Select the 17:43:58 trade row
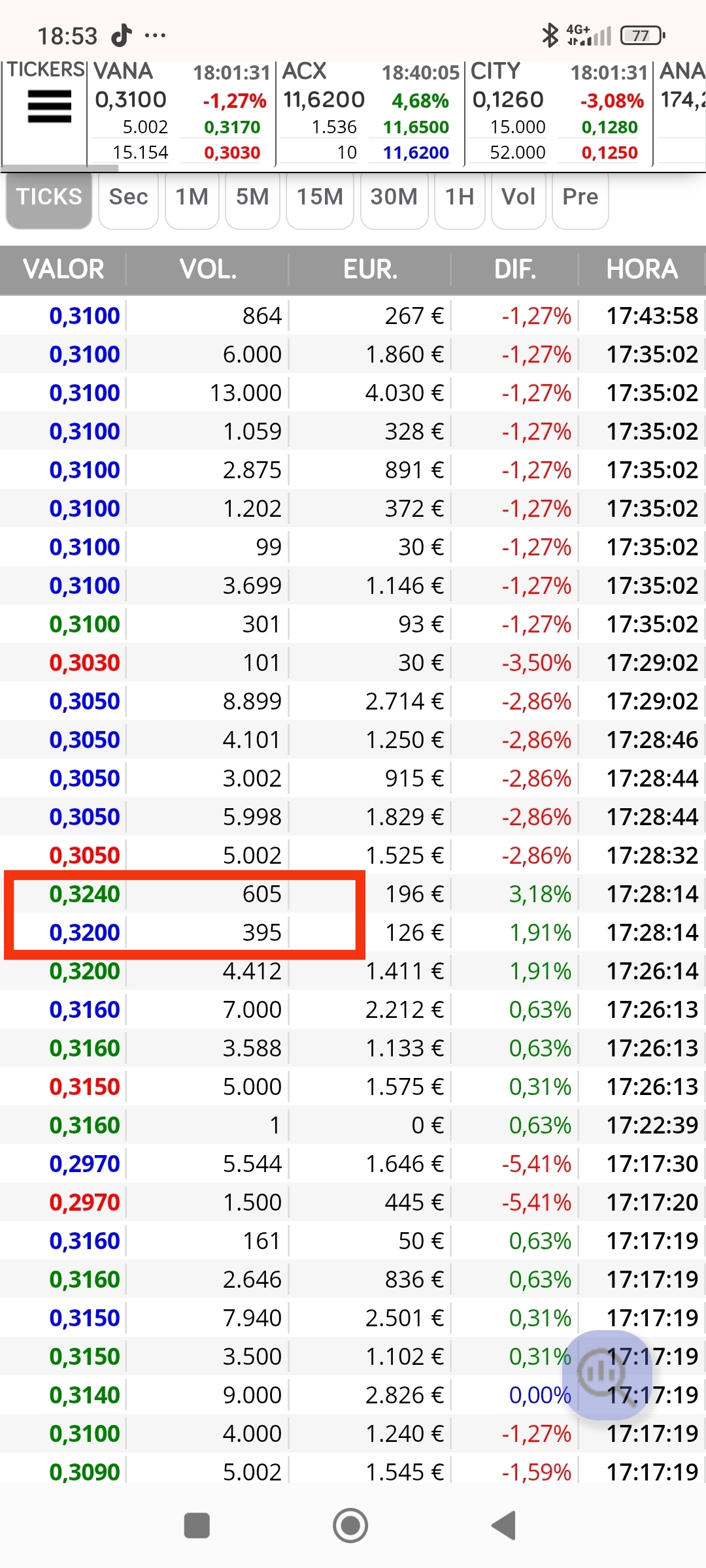The image size is (706, 1568). pos(353,316)
